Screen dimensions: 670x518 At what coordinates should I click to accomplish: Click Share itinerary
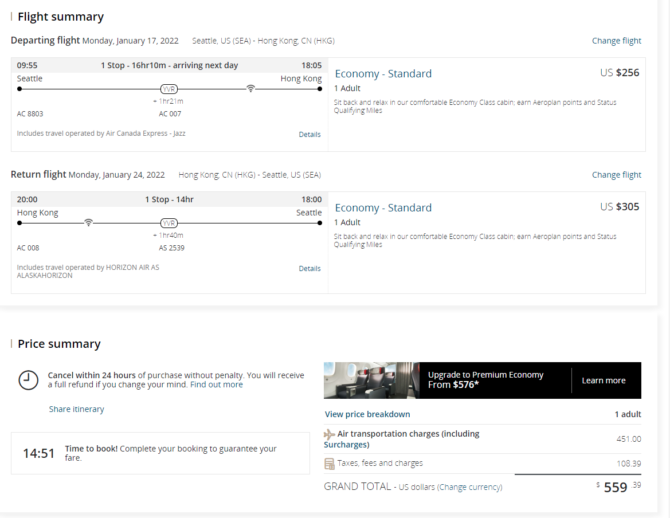(x=76, y=409)
